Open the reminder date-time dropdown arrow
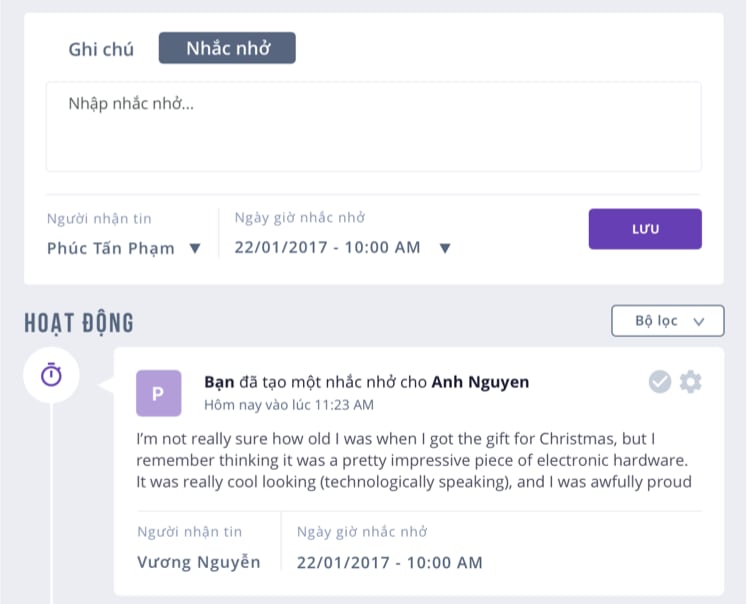 pyautogui.click(x=445, y=249)
